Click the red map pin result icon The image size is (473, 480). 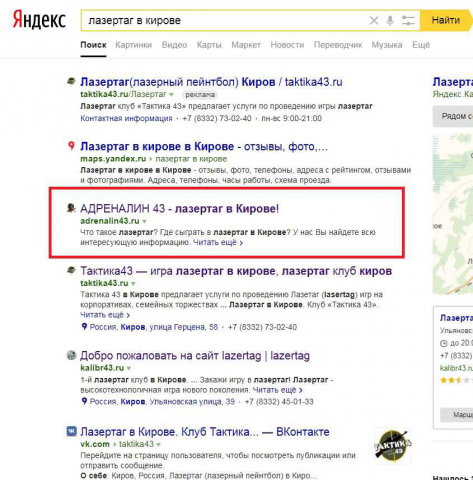click(71, 146)
